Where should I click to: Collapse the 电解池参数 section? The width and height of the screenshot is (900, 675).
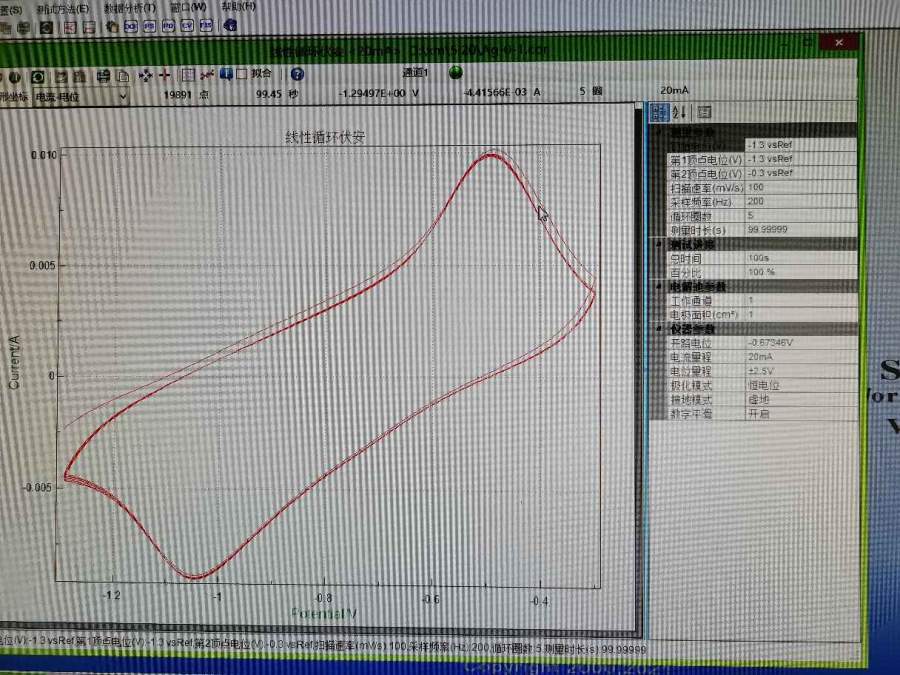point(658,286)
